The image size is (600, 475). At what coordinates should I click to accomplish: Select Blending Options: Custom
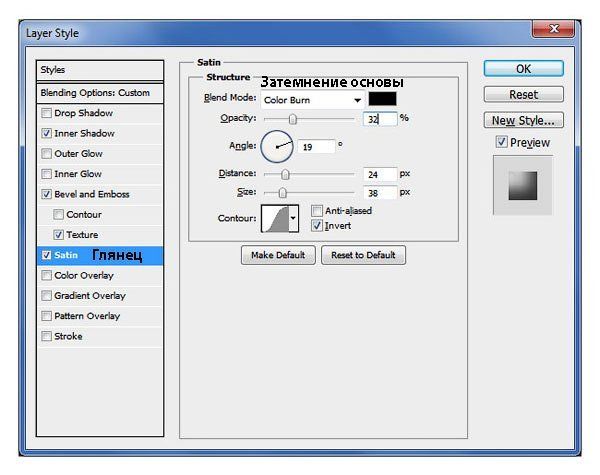[x=100, y=93]
